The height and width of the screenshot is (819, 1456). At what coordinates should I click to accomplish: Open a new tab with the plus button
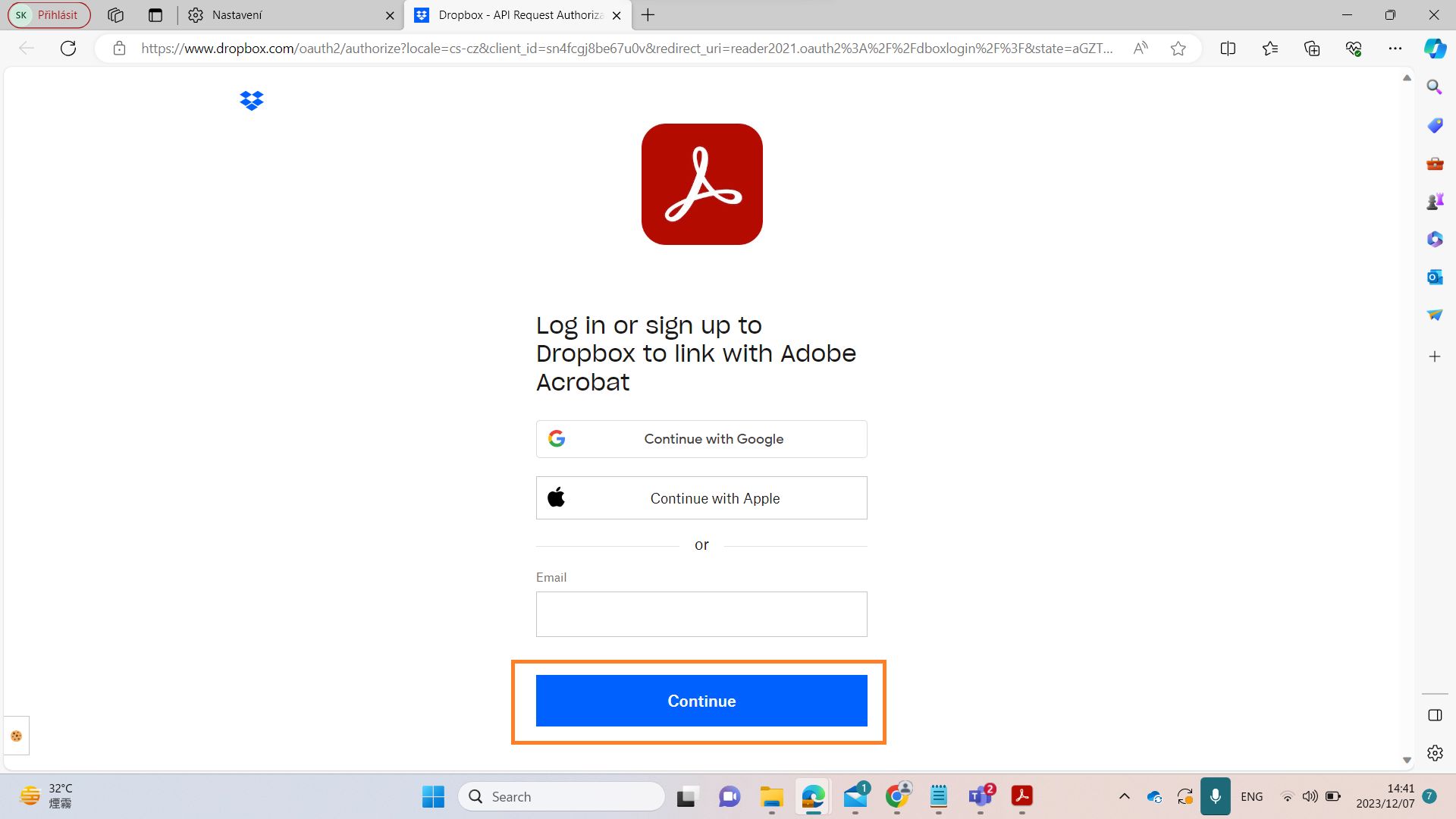[x=648, y=15]
